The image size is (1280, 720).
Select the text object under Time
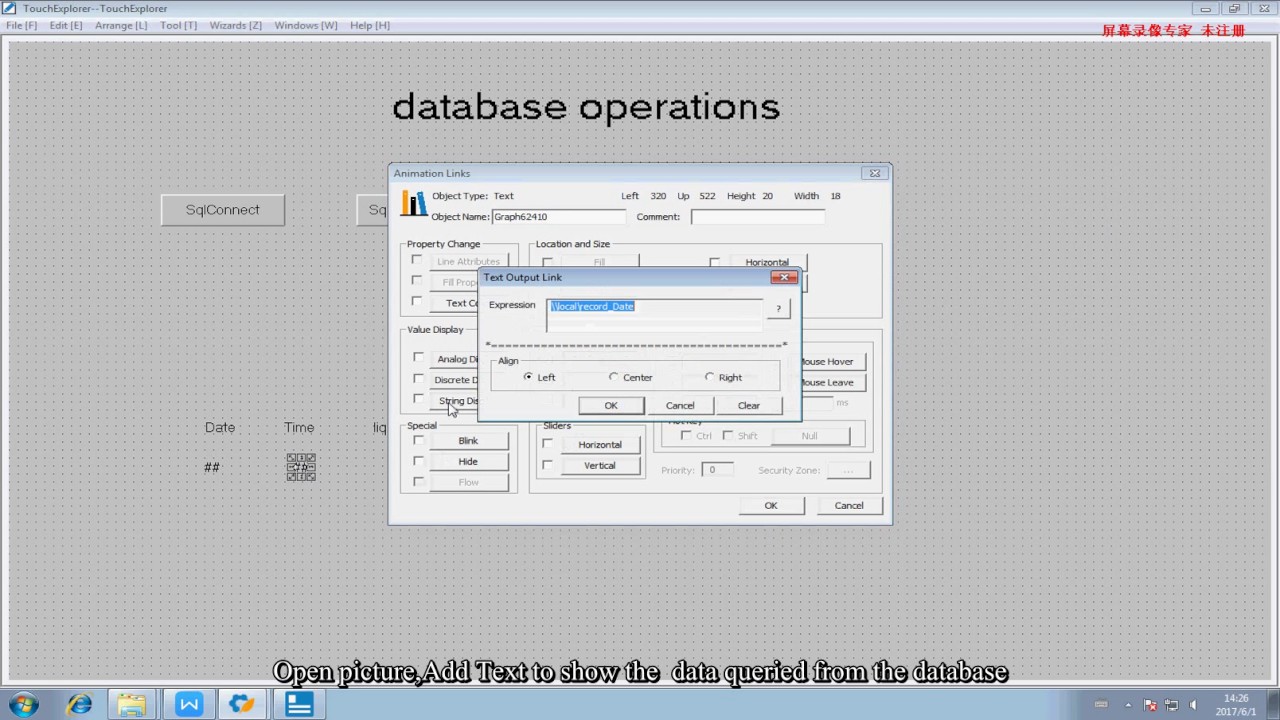coord(301,467)
